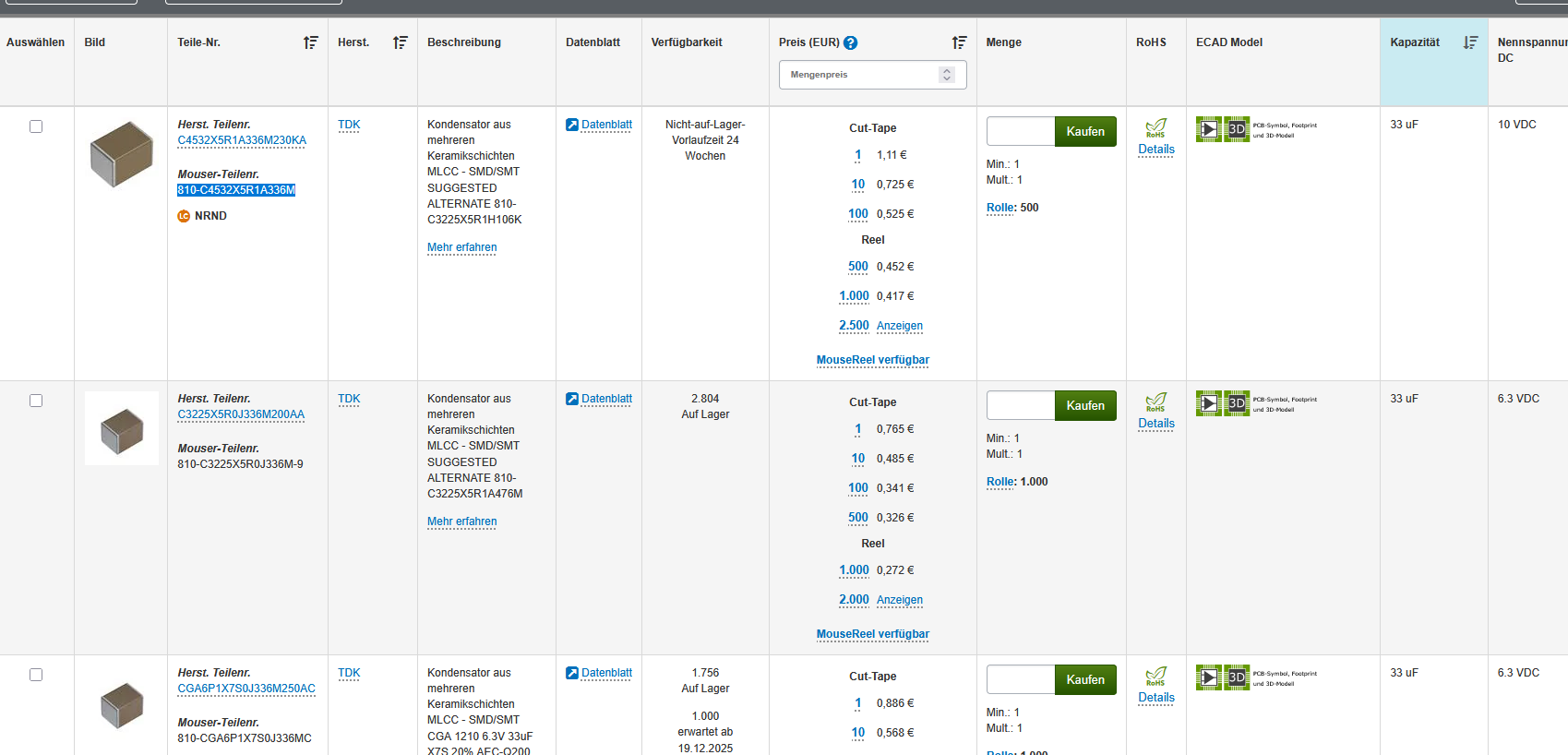Image resolution: width=1568 pixels, height=755 pixels.
Task: Click Rolle link for C3225X5R0J336M200AA
Action: pos(1000,482)
